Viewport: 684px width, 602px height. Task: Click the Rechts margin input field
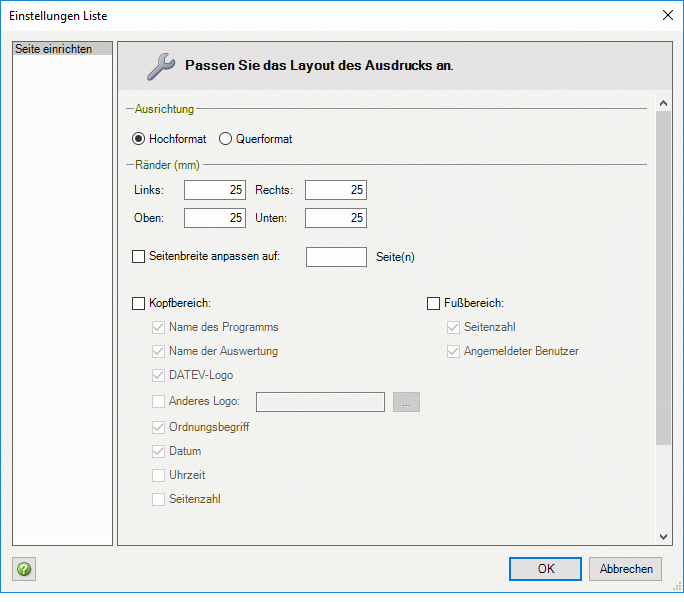[335, 190]
